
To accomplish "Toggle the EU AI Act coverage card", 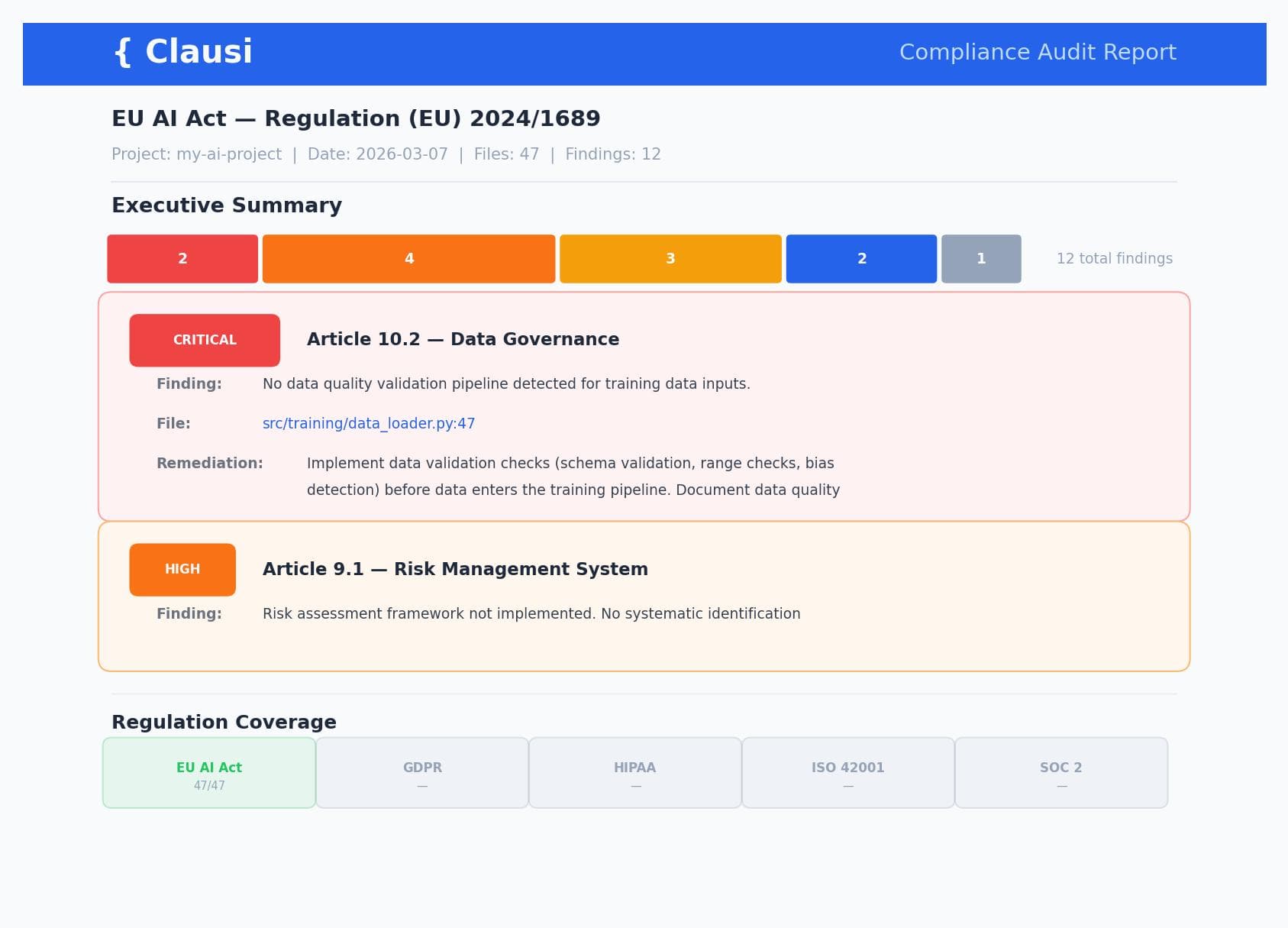I will click(x=208, y=772).
